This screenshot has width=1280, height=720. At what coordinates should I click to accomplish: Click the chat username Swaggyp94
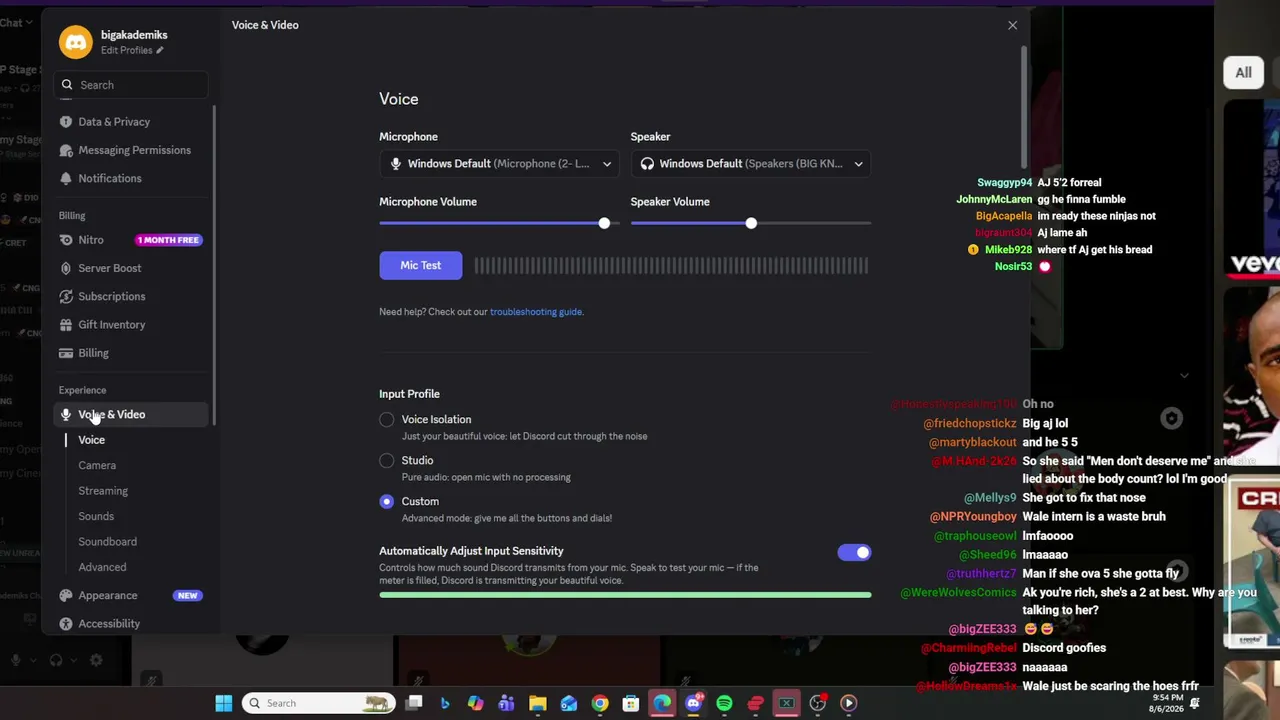1004,183
